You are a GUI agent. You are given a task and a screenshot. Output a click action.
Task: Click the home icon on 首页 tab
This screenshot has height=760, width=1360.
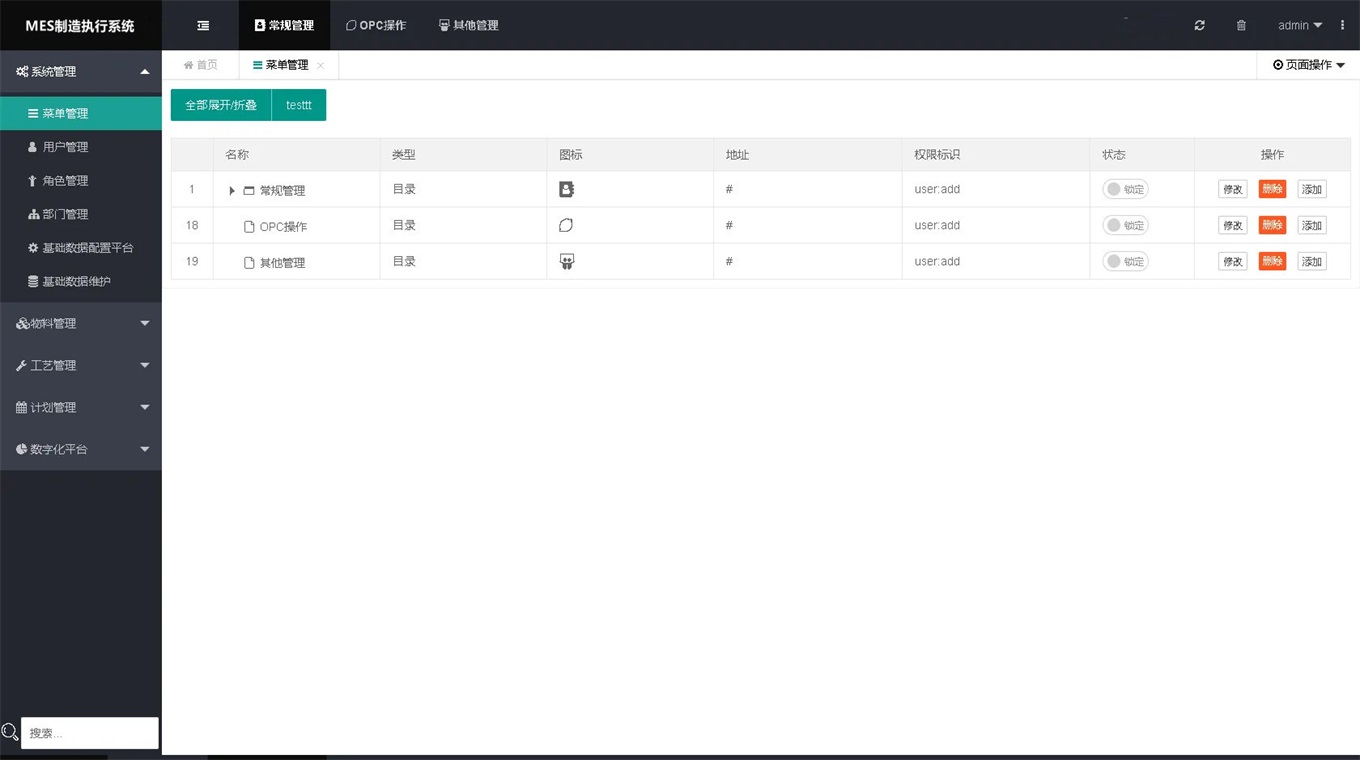[x=188, y=65]
